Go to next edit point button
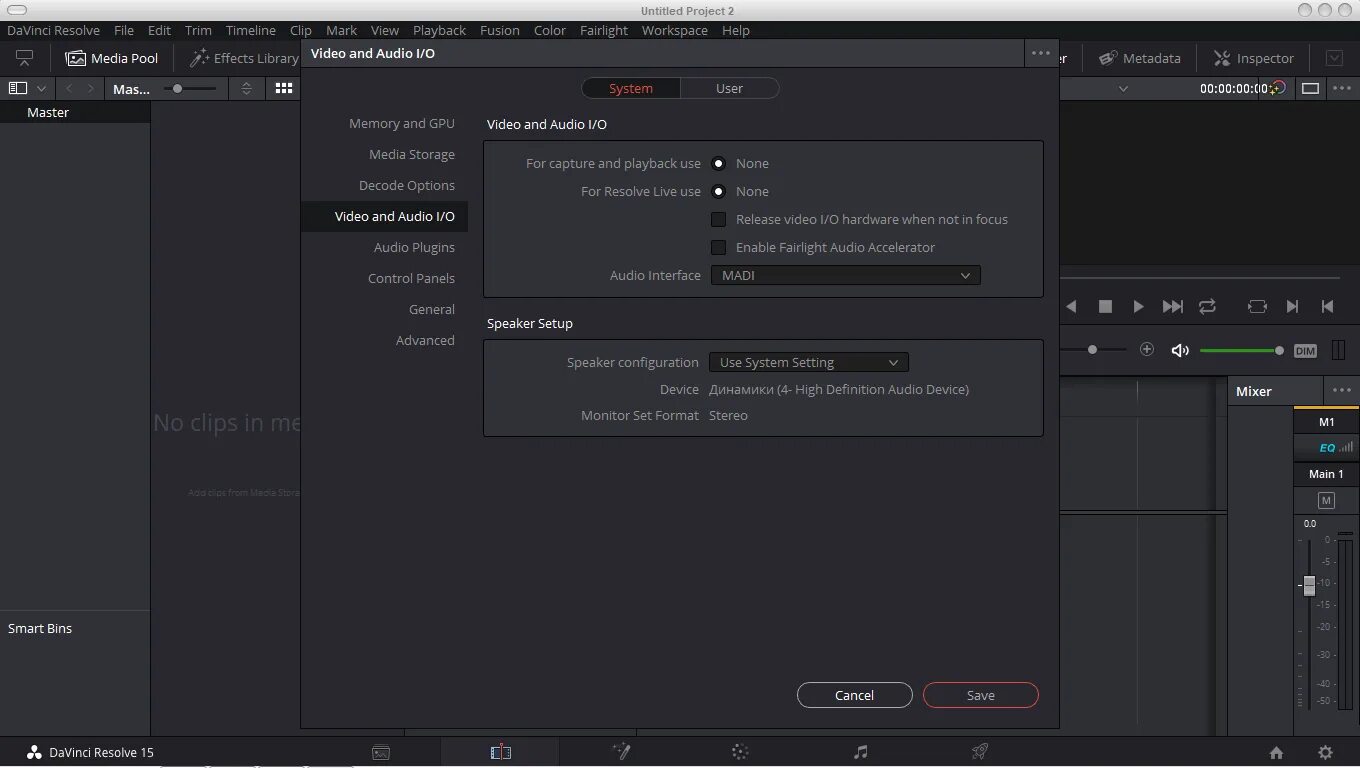Image resolution: width=1360 pixels, height=768 pixels. tap(1292, 306)
